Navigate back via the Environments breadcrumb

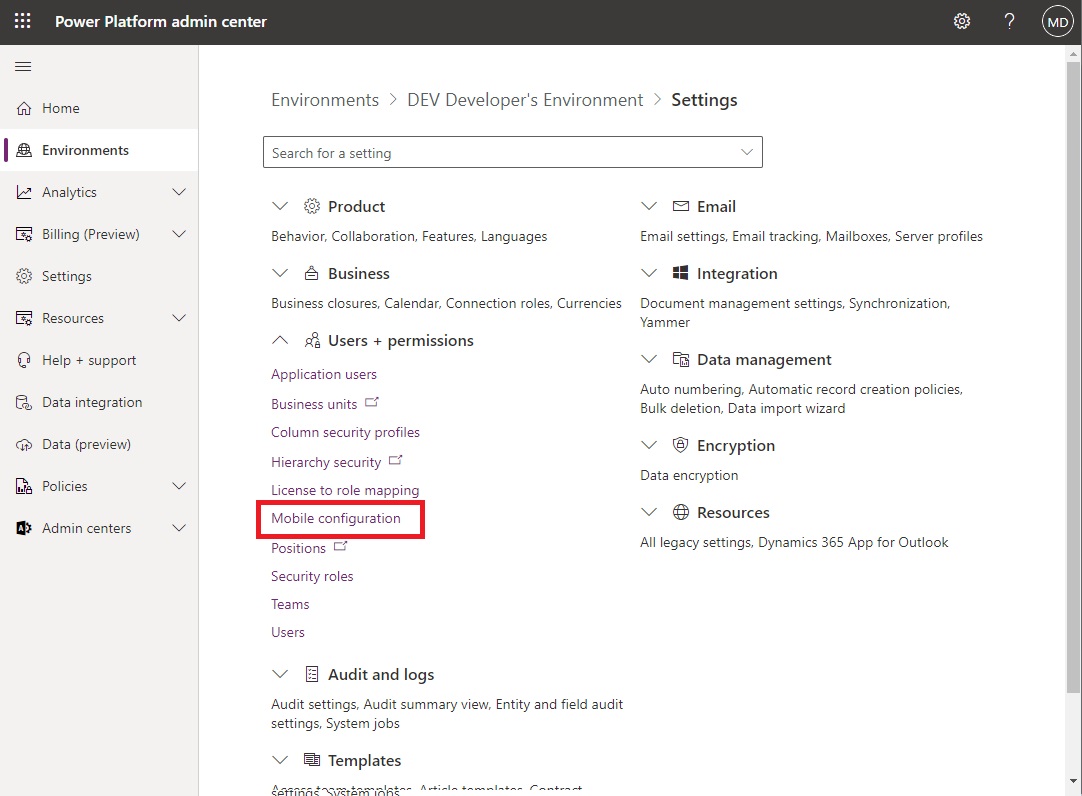pos(325,99)
